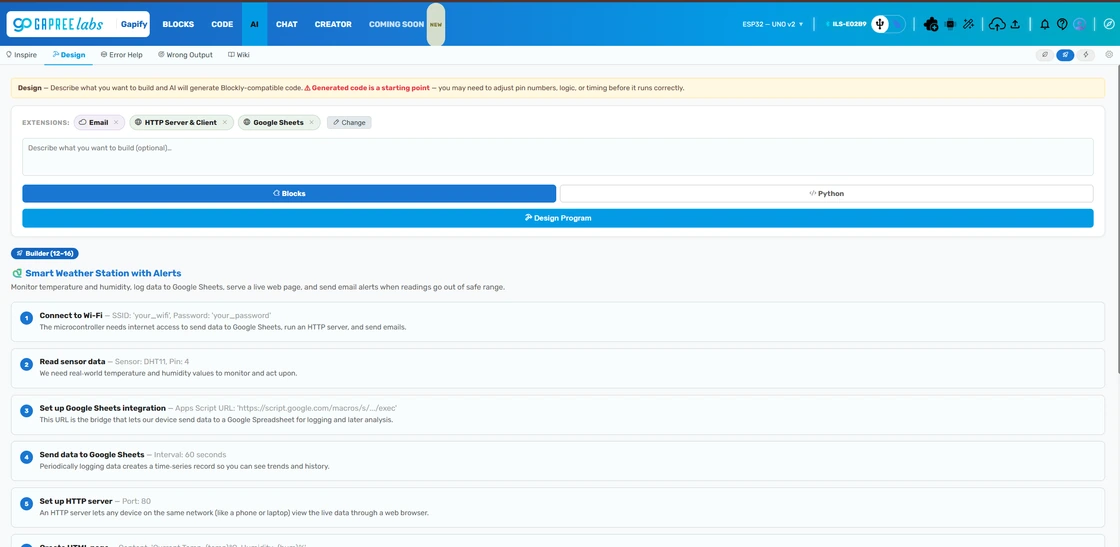Select the rocket Builder level toggle
This screenshot has height=547, width=1120.
(x=1065, y=54)
